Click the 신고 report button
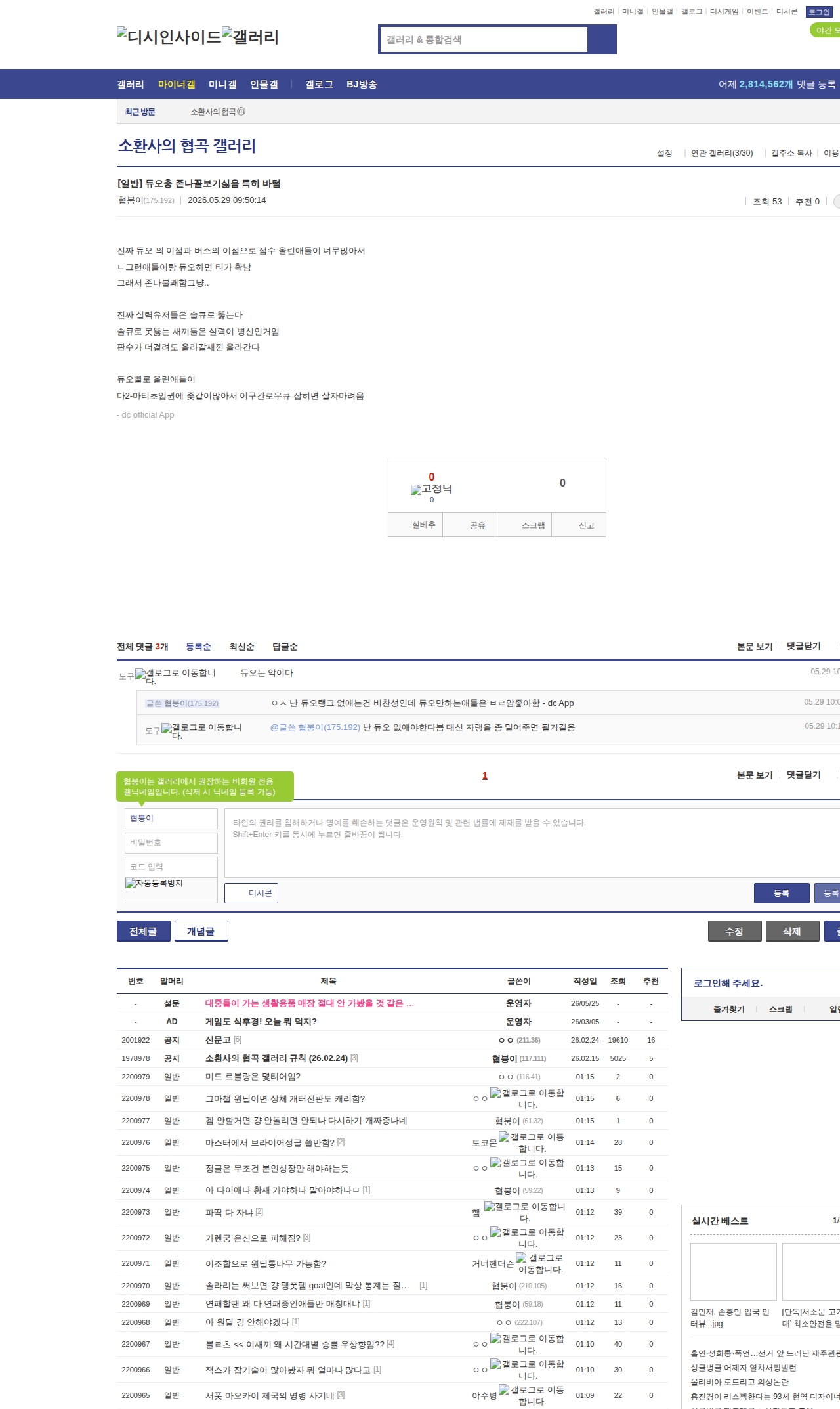 click(579, 525)
